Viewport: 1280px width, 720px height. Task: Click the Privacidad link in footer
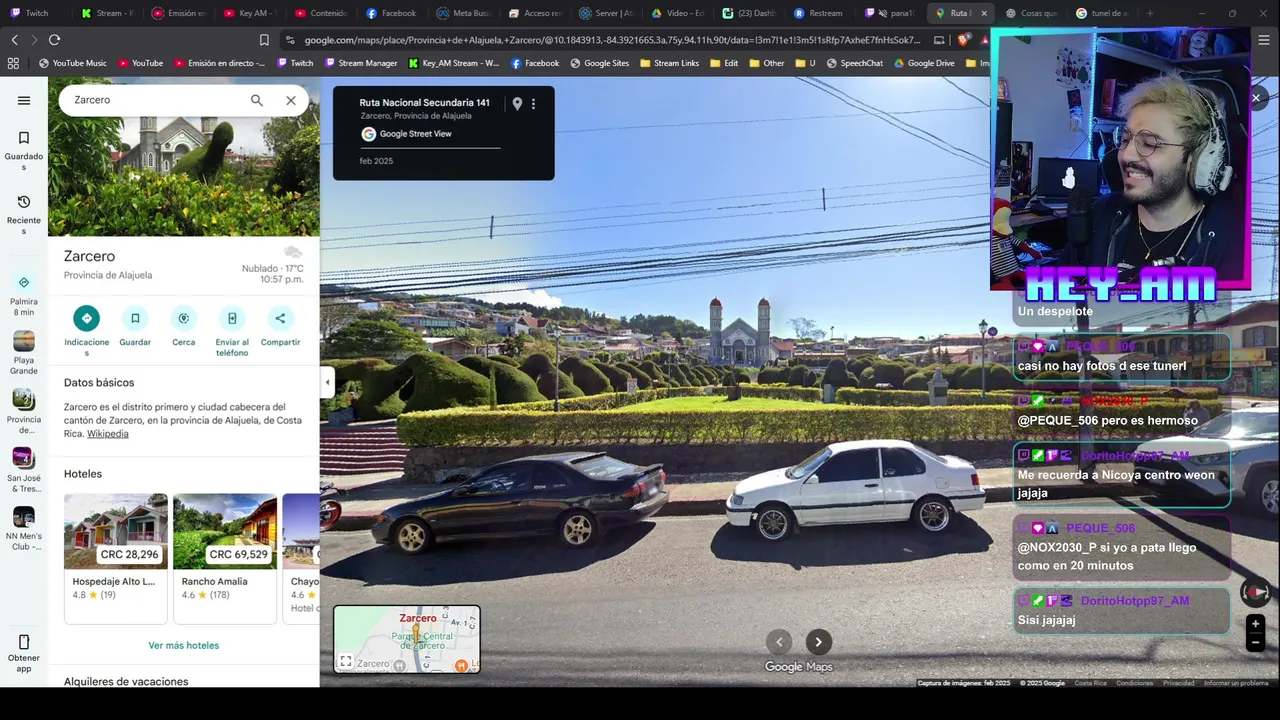[1178, 683]
